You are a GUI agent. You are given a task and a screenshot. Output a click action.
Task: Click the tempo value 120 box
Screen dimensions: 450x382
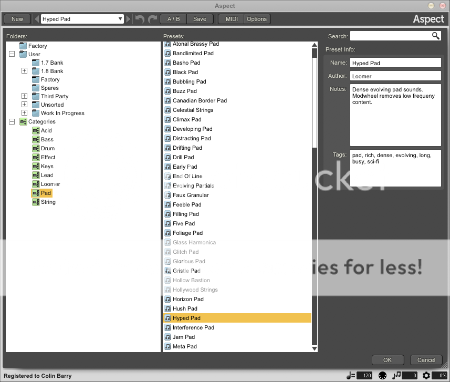click(x=364, y=376)
